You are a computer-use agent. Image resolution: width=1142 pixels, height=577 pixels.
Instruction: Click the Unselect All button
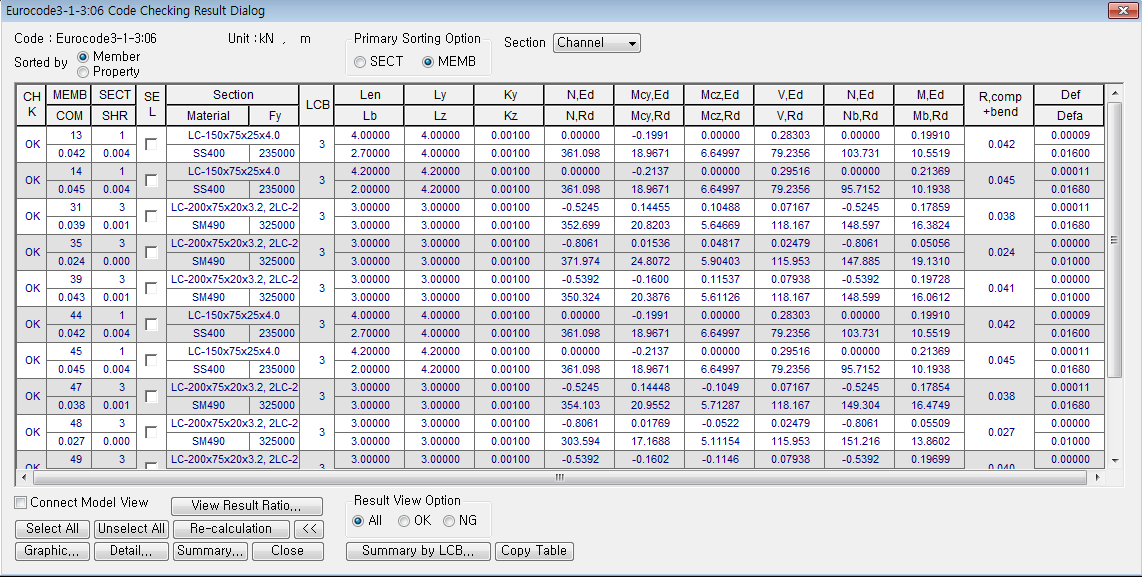pyautogui.click(x=132, y=529)
